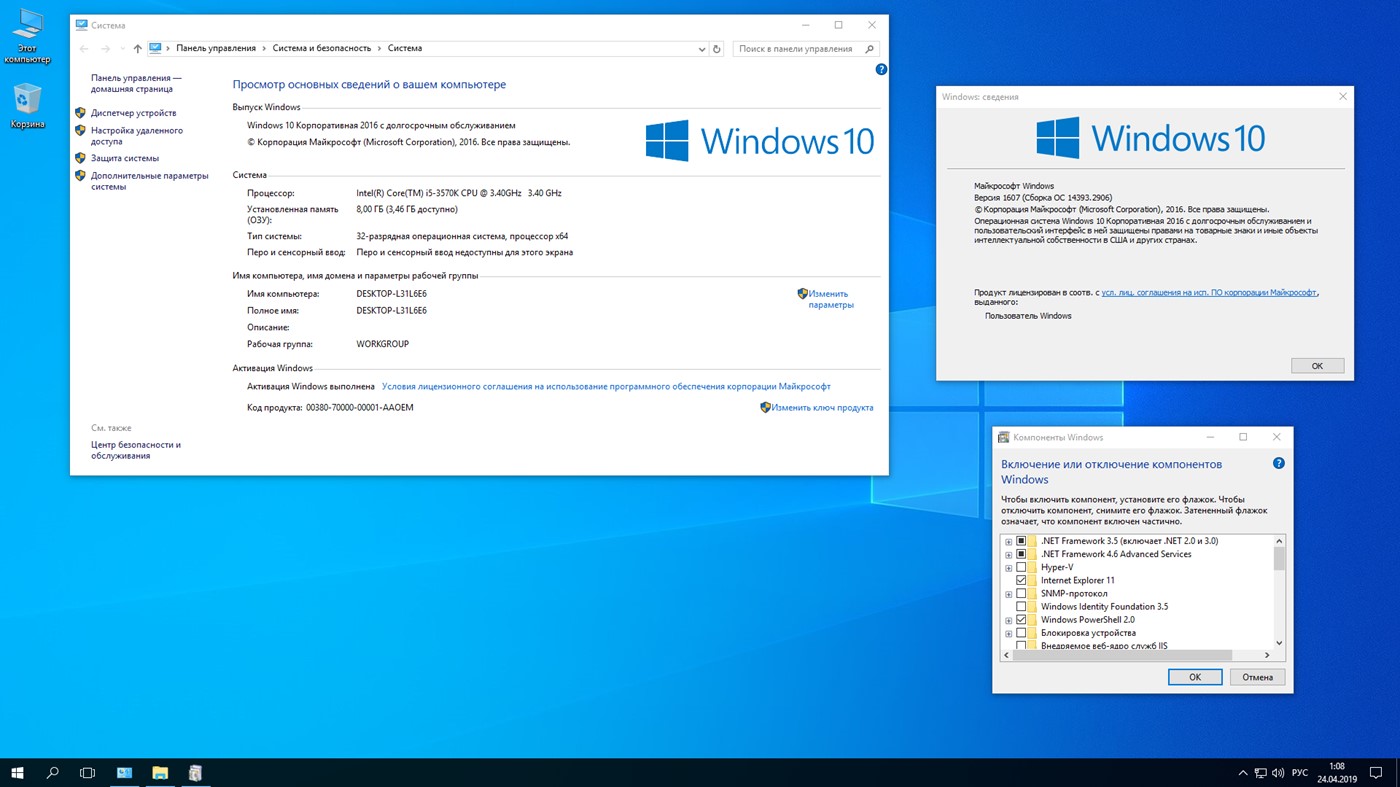Open Настройка удаленного доступа
The image size is (1400, 787).
(x=137, y=136)
